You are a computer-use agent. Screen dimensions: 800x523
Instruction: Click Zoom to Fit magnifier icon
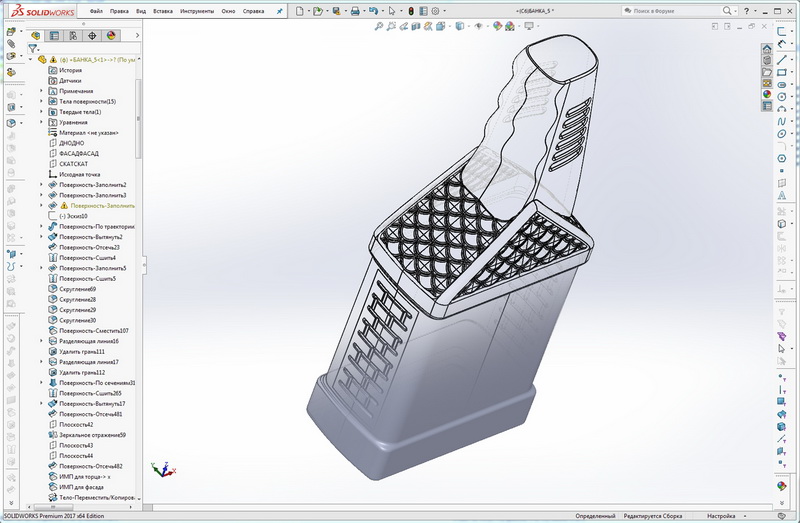click(379, 26)
